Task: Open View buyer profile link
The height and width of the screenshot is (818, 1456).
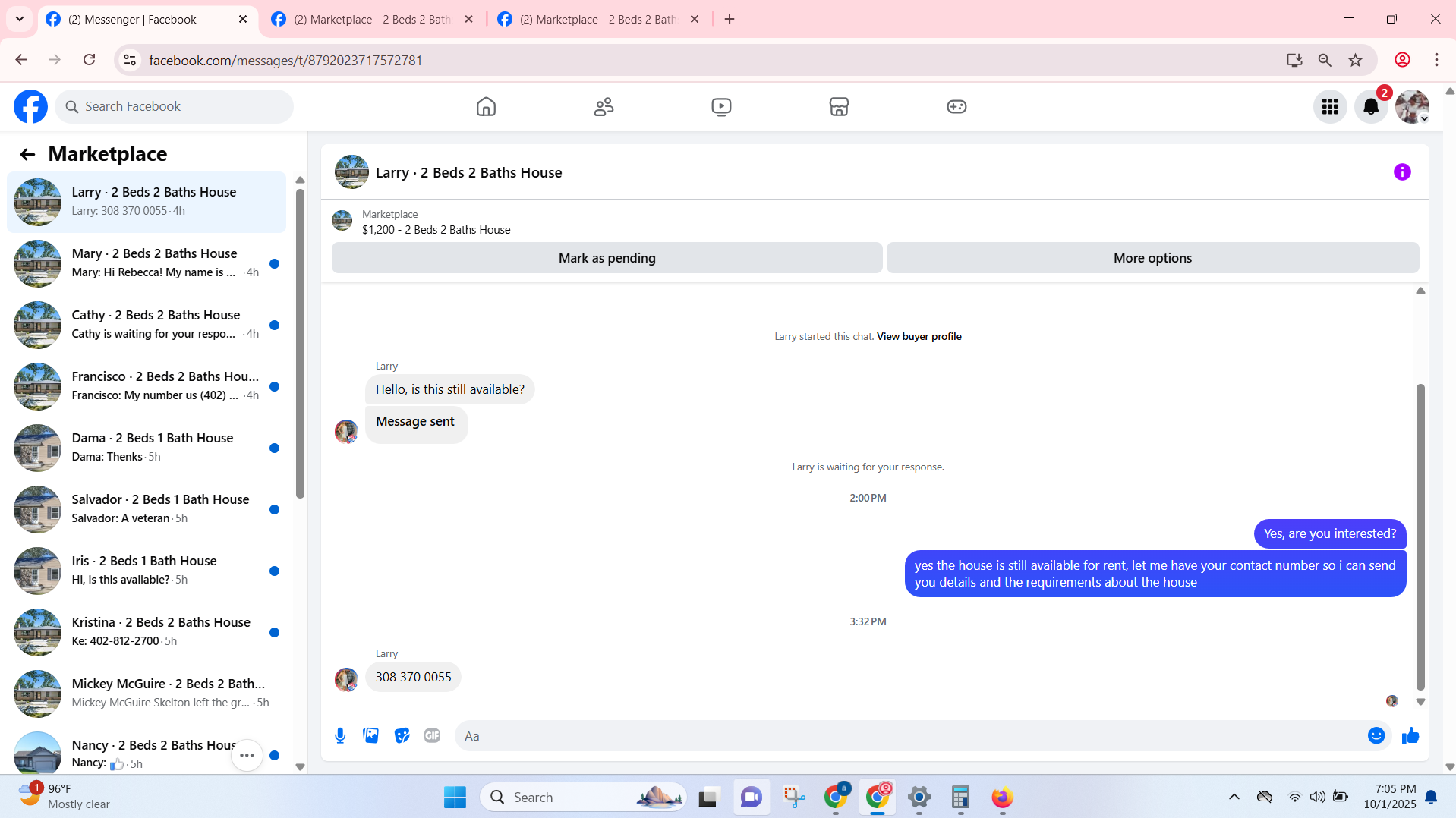Action: tap(919, 337)
